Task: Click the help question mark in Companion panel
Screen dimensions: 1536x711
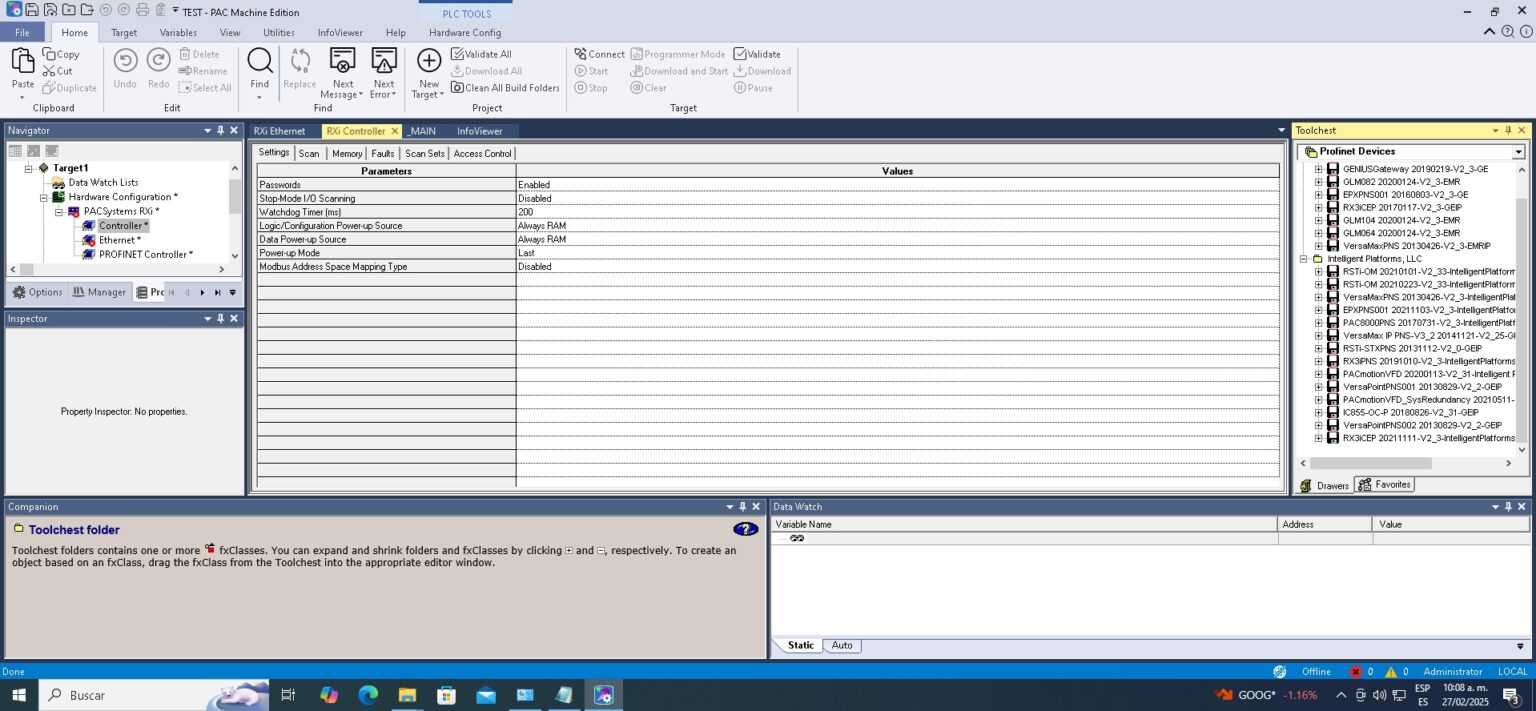Action: [x=745, y=529]
